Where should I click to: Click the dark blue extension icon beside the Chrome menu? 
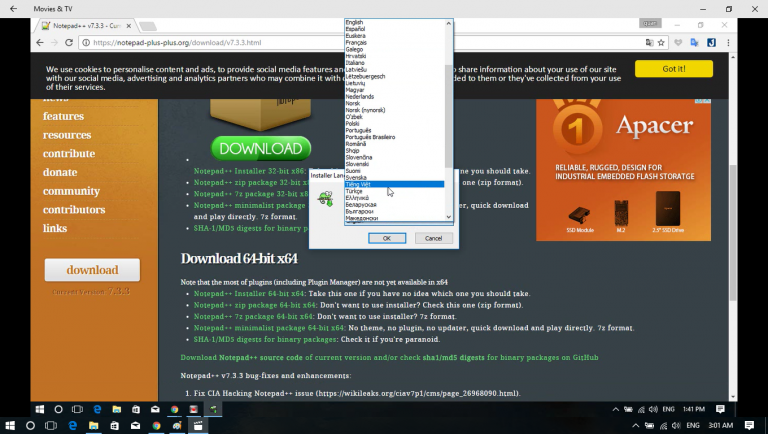click(x=711, y=43)
